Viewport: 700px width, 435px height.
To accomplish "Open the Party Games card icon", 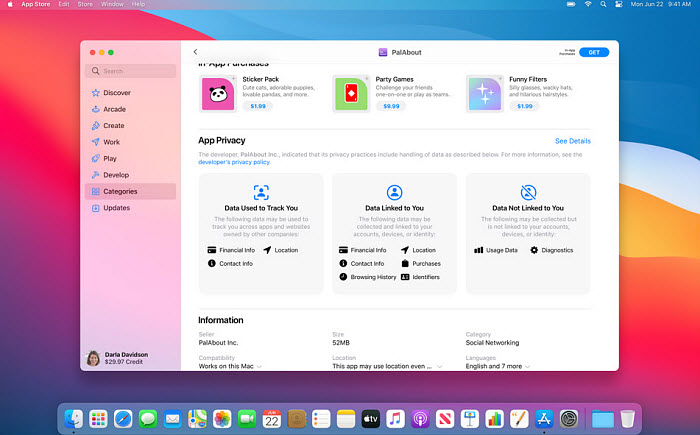I will [351, 94].
